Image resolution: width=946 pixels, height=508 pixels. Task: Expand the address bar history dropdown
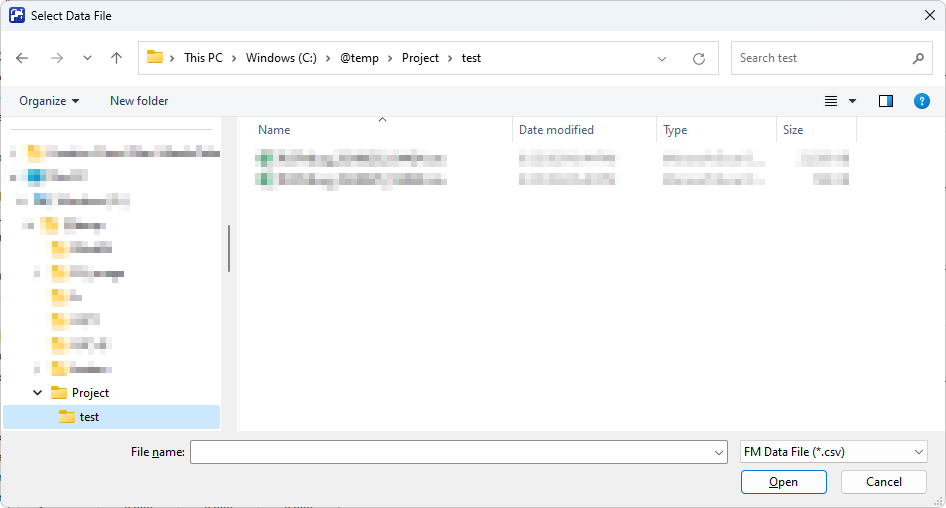pos(662,58)
